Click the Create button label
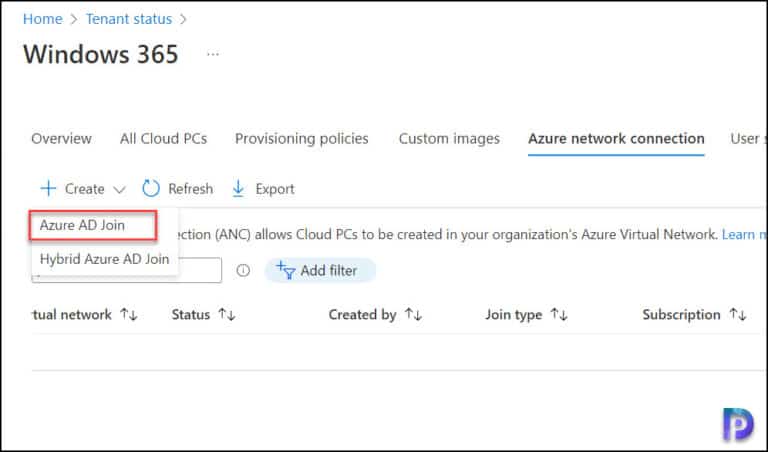This screenshot has width=768, height=452. coord(84,189)
